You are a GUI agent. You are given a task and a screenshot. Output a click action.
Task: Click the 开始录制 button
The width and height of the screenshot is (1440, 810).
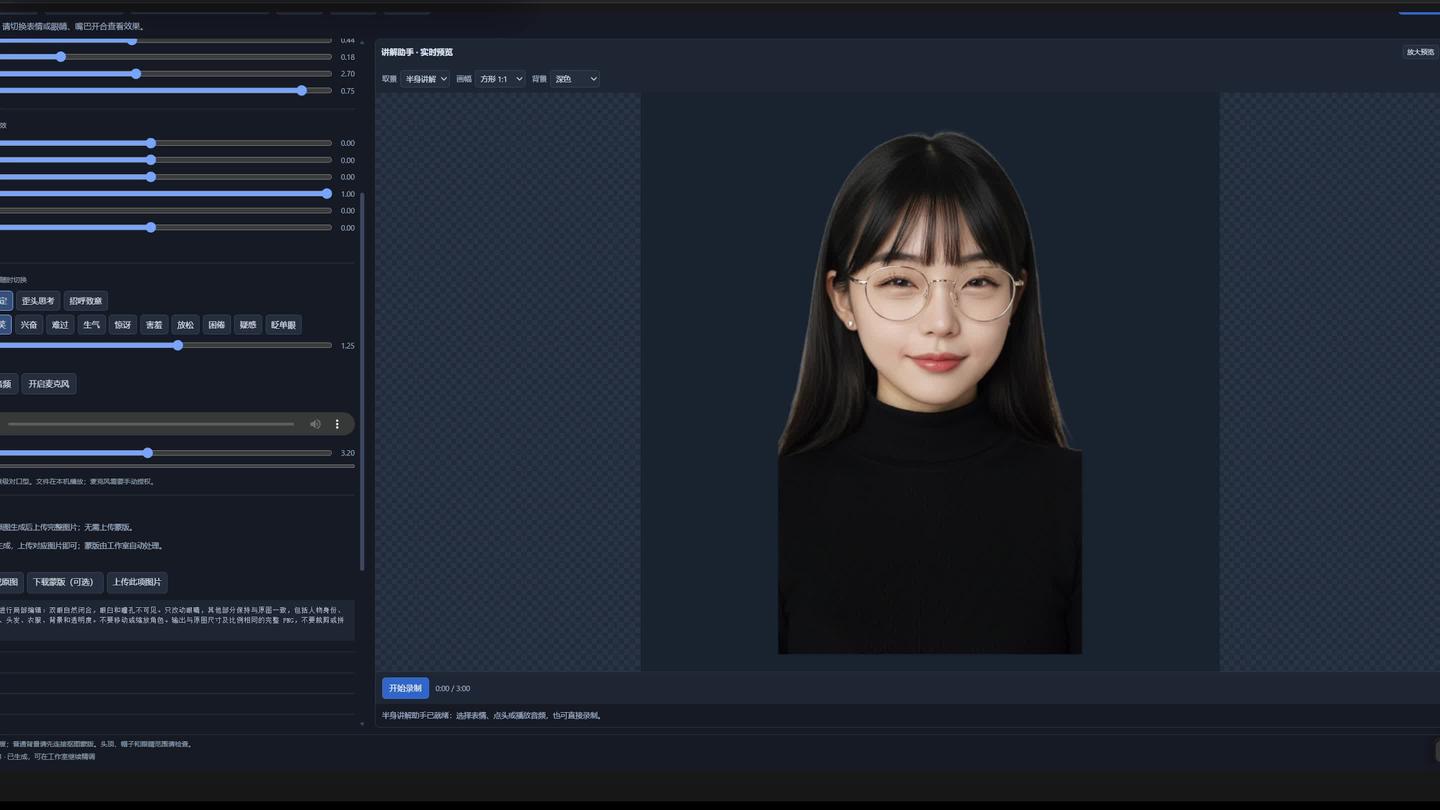click(405, 688)
